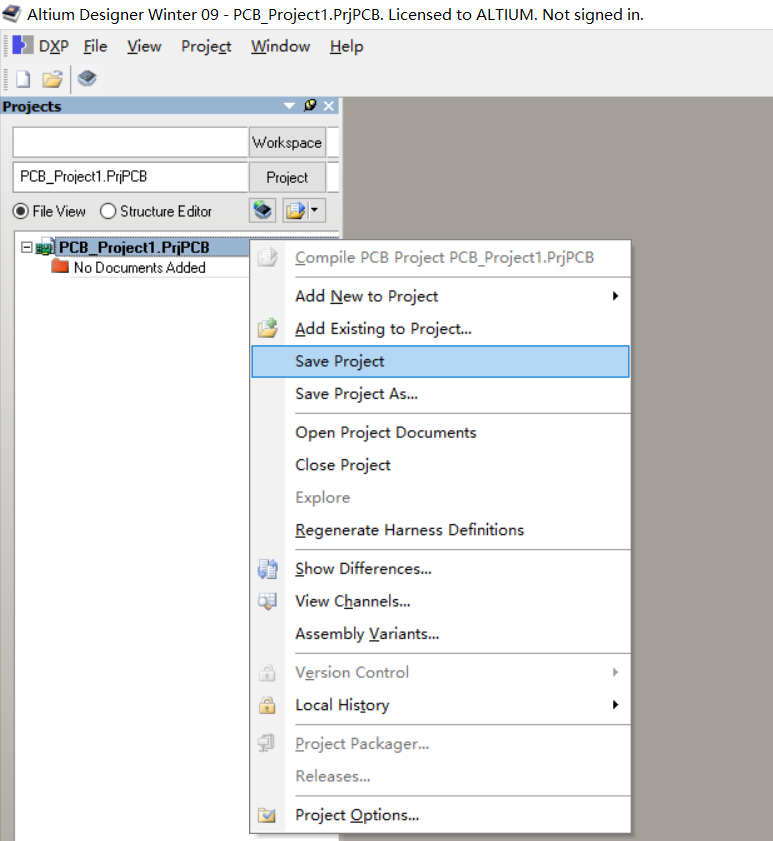This screenshot has width=773, height=841.
Task: Choose Save Project As
Action: (x=440, y=394)
